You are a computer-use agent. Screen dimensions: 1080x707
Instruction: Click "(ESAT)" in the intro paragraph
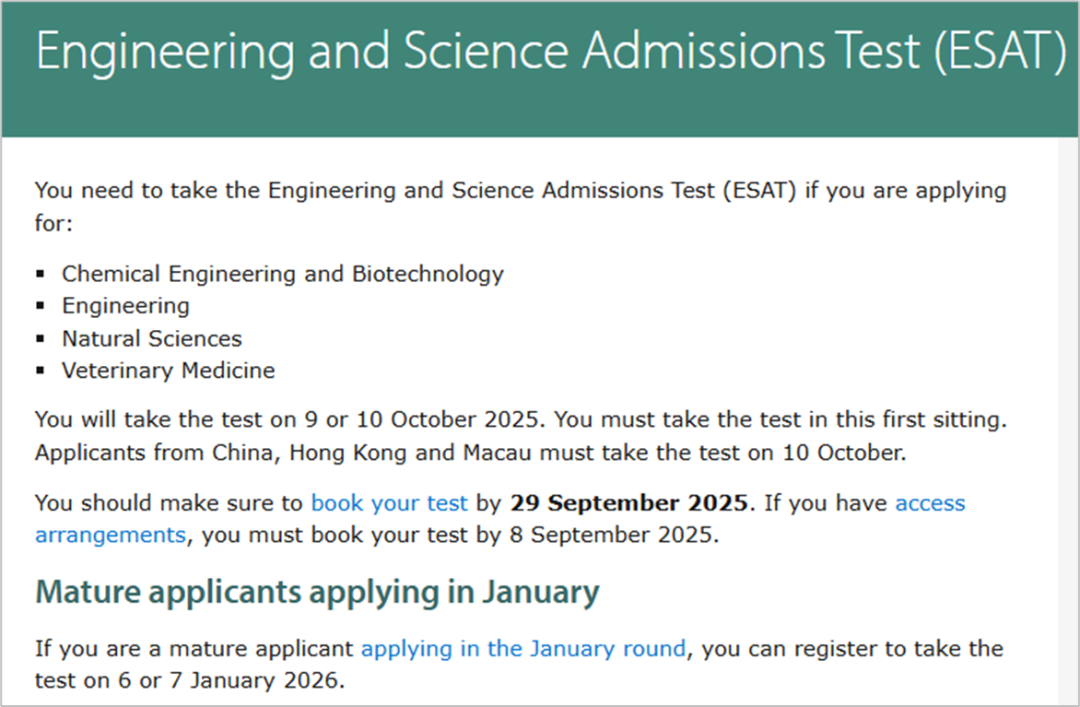[x=757, y=191]
